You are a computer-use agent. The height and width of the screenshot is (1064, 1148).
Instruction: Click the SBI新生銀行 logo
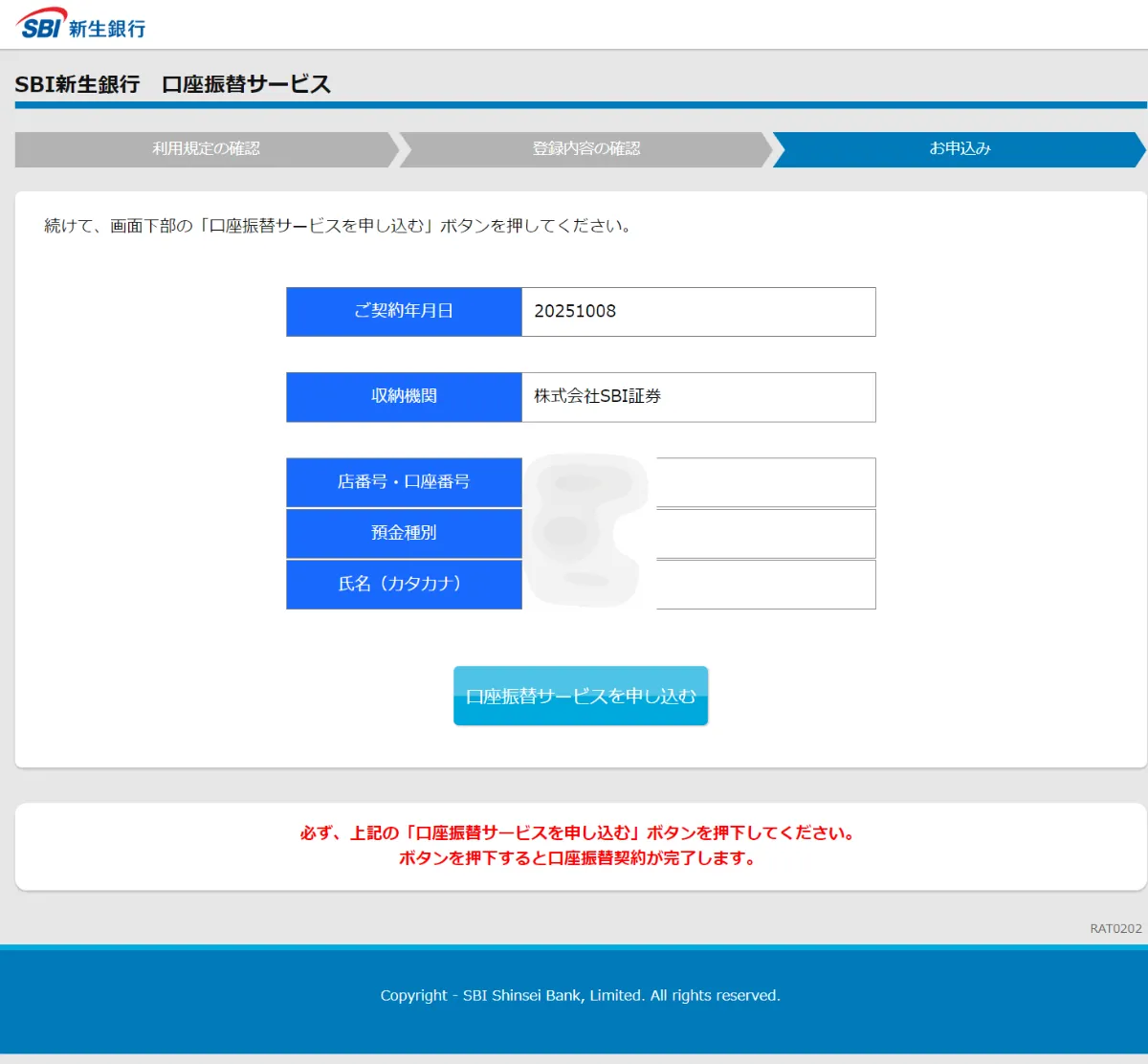coord(81,25)
